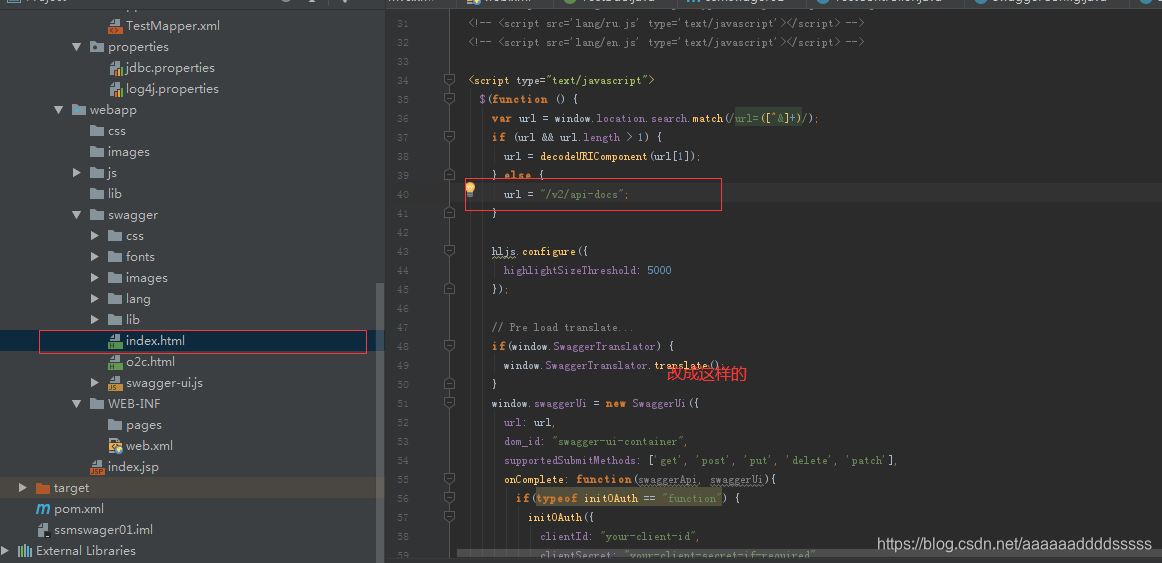Viewport: 1162px width, 563px height.
Task: Click the lightbulb intention icon on line 40
Action: [x=469, y=188]
